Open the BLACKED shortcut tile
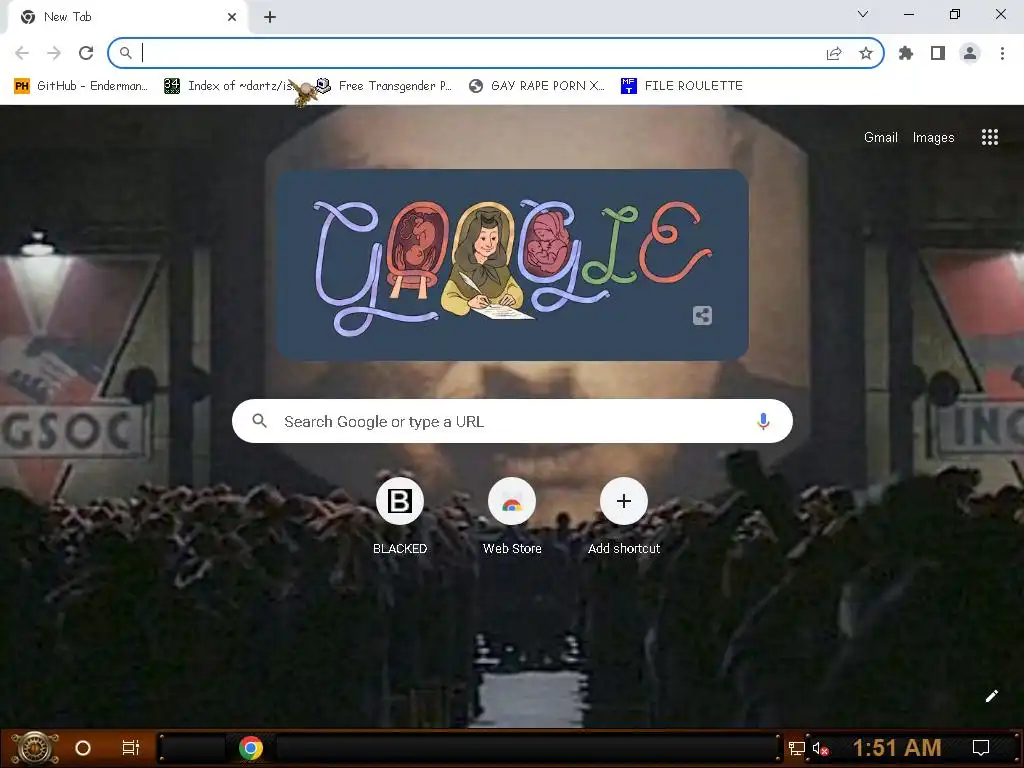1024x768 pixels. click(400, 516)
